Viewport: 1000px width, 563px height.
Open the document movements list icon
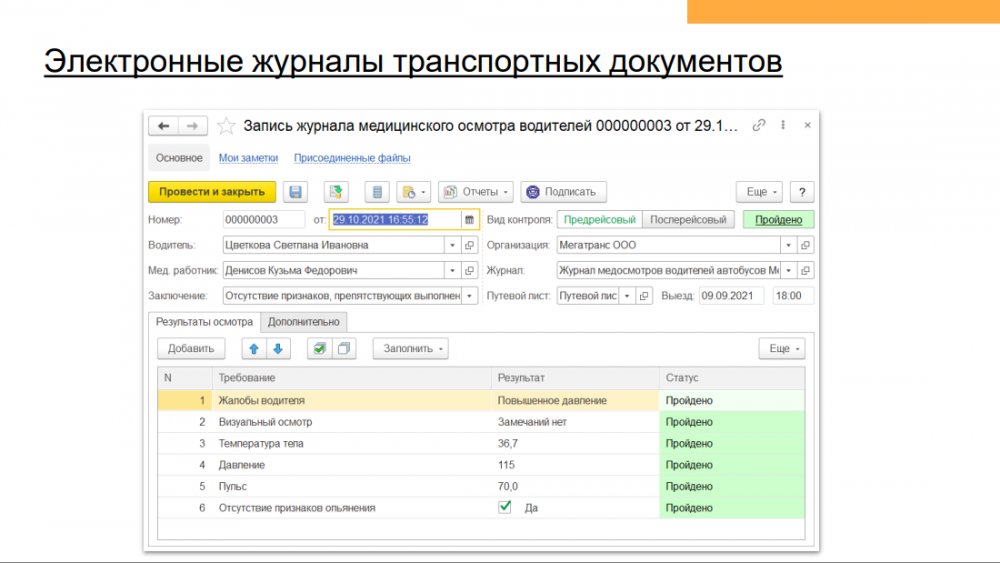376,192
